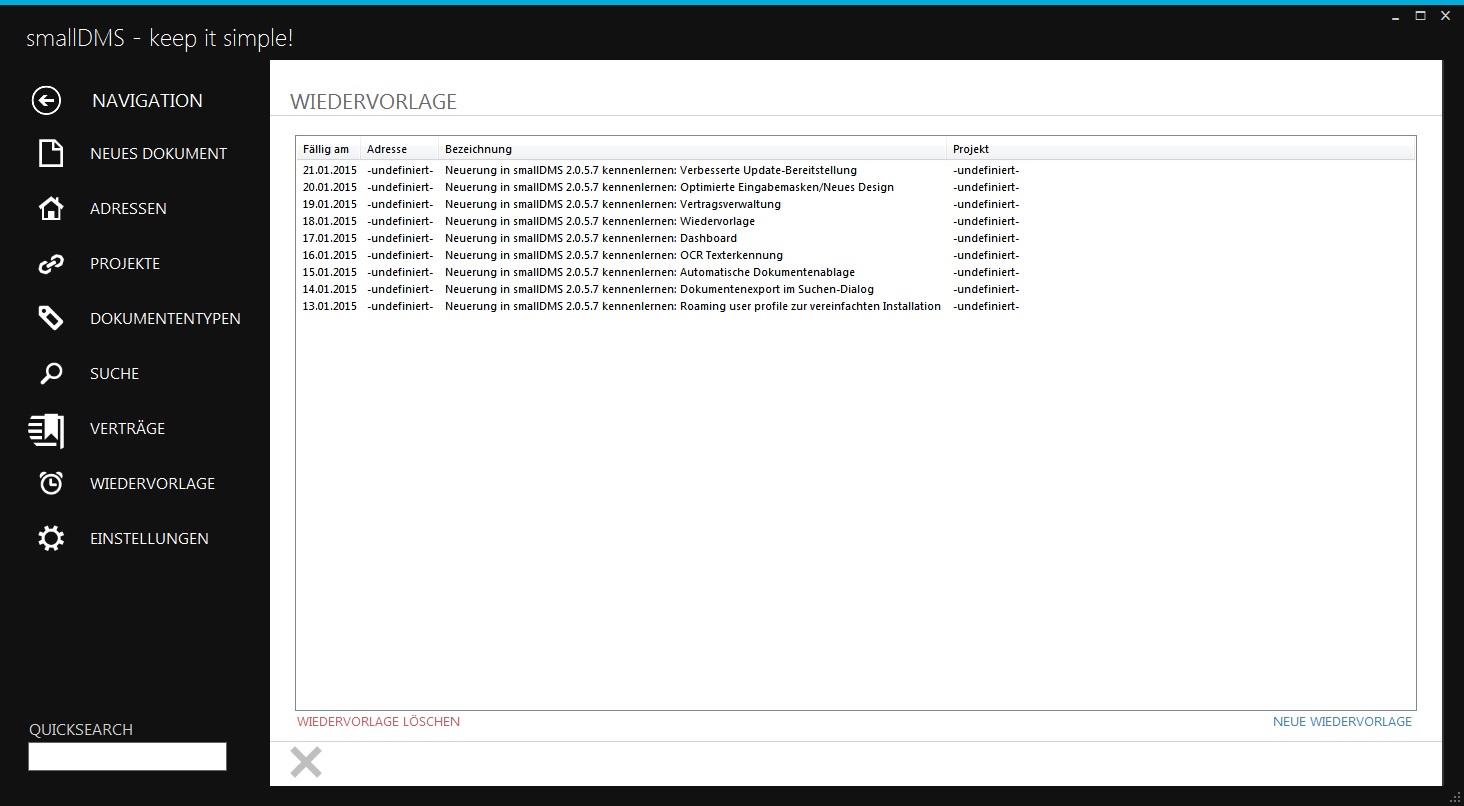The image size is (1464, 806).
Task: Click the Verträge document stack icon
Action: (47, 430)
